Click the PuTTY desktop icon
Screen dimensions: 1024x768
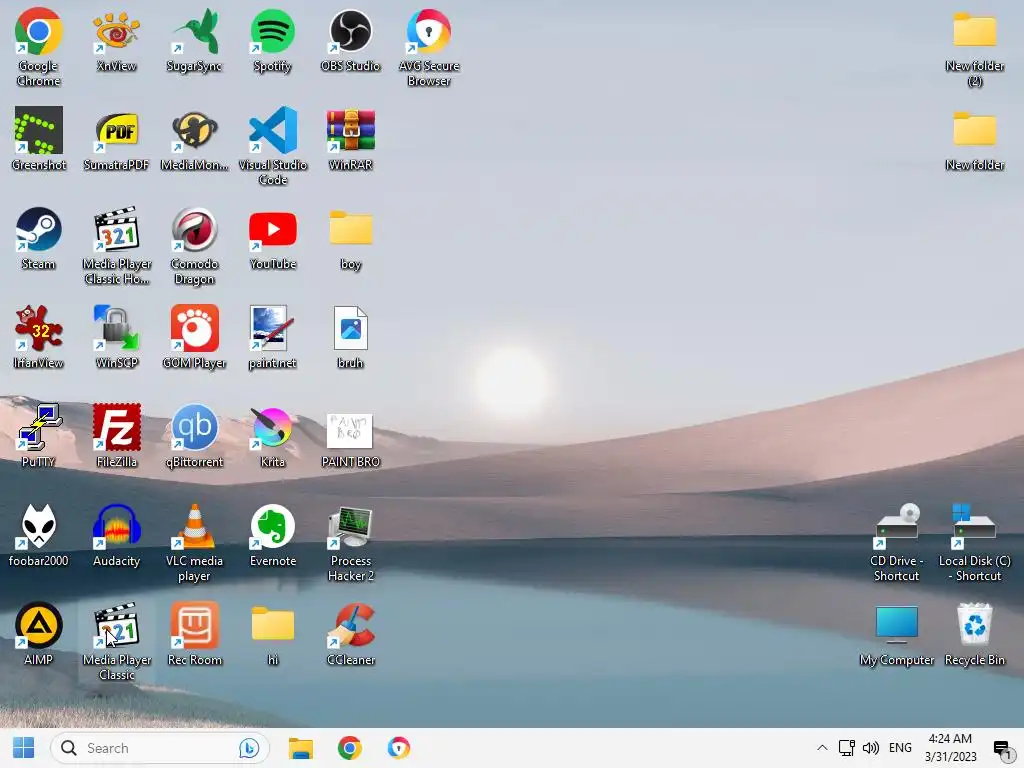tap(39, 427)
